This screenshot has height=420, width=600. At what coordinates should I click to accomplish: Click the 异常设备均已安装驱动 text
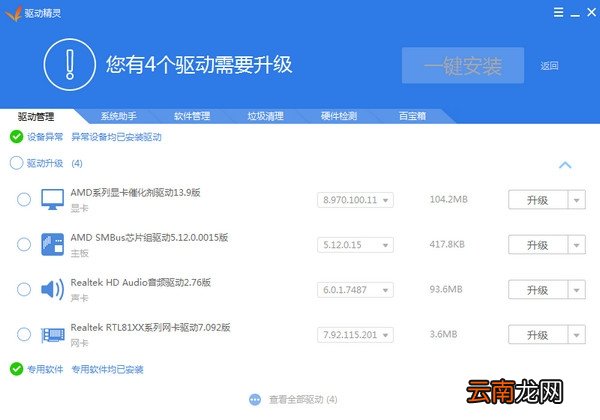[x=116, y=137]
